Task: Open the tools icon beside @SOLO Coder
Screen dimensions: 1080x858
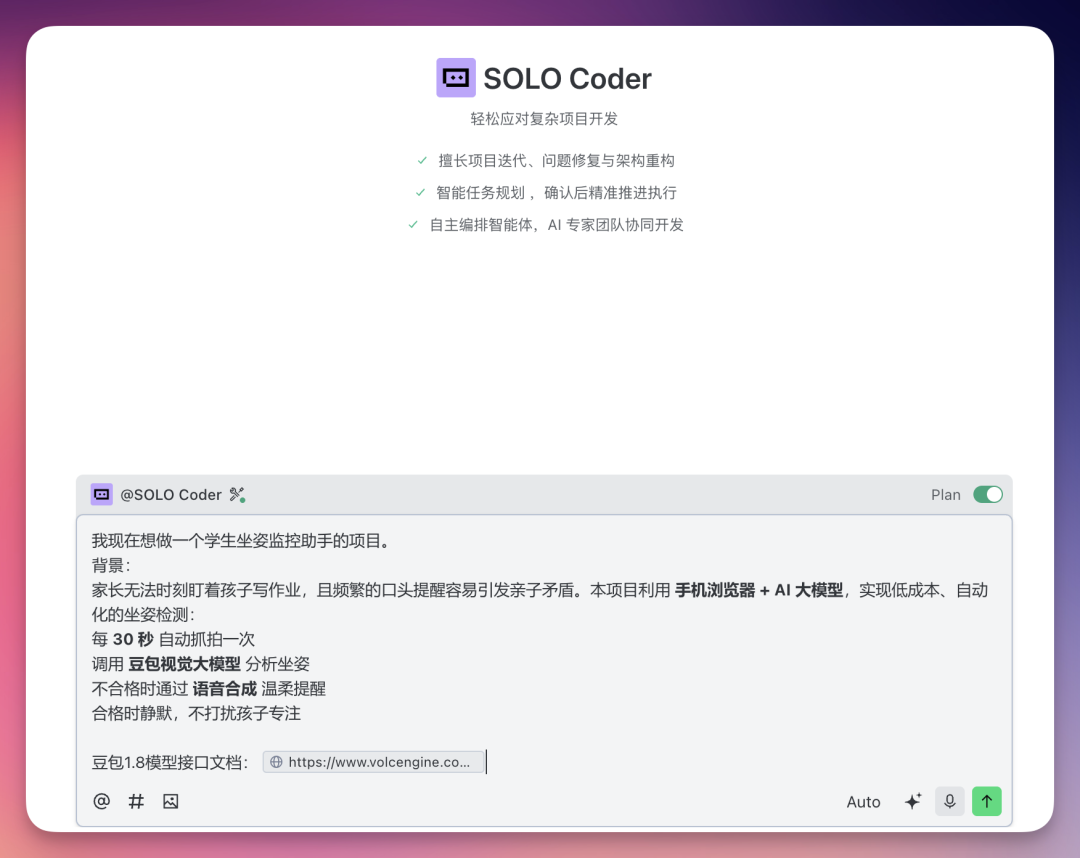Action: [x=237, y=494]
